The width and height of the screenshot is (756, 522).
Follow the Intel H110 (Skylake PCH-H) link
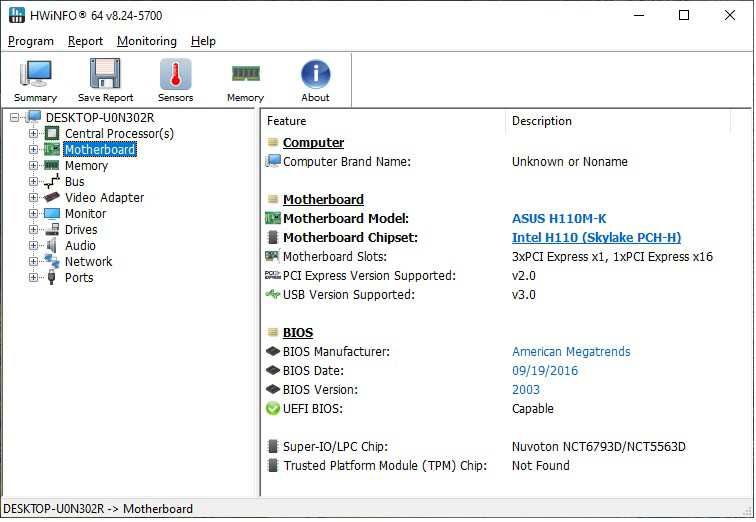(596, 237)
